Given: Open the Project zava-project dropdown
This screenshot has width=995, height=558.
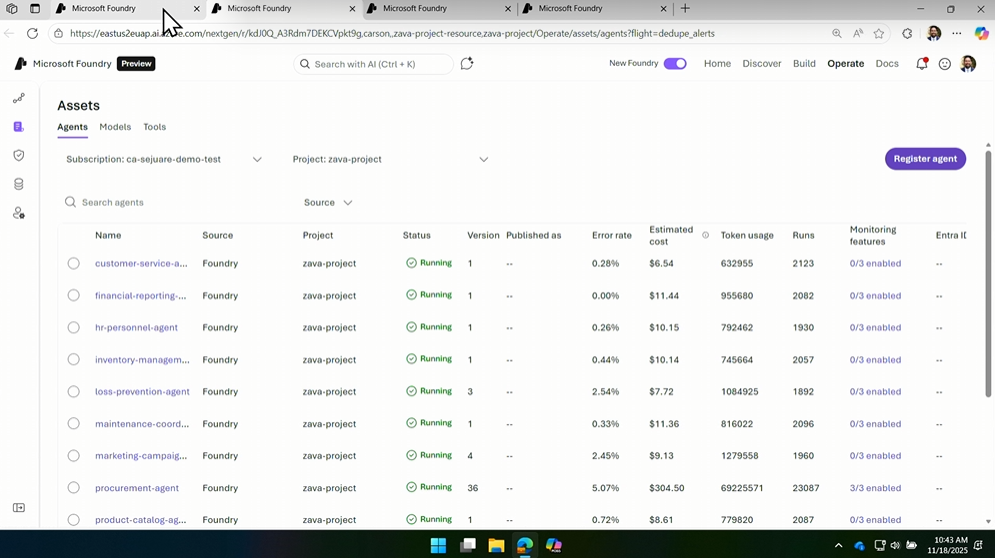Looking at the screenshot, I should coord(483,159).
